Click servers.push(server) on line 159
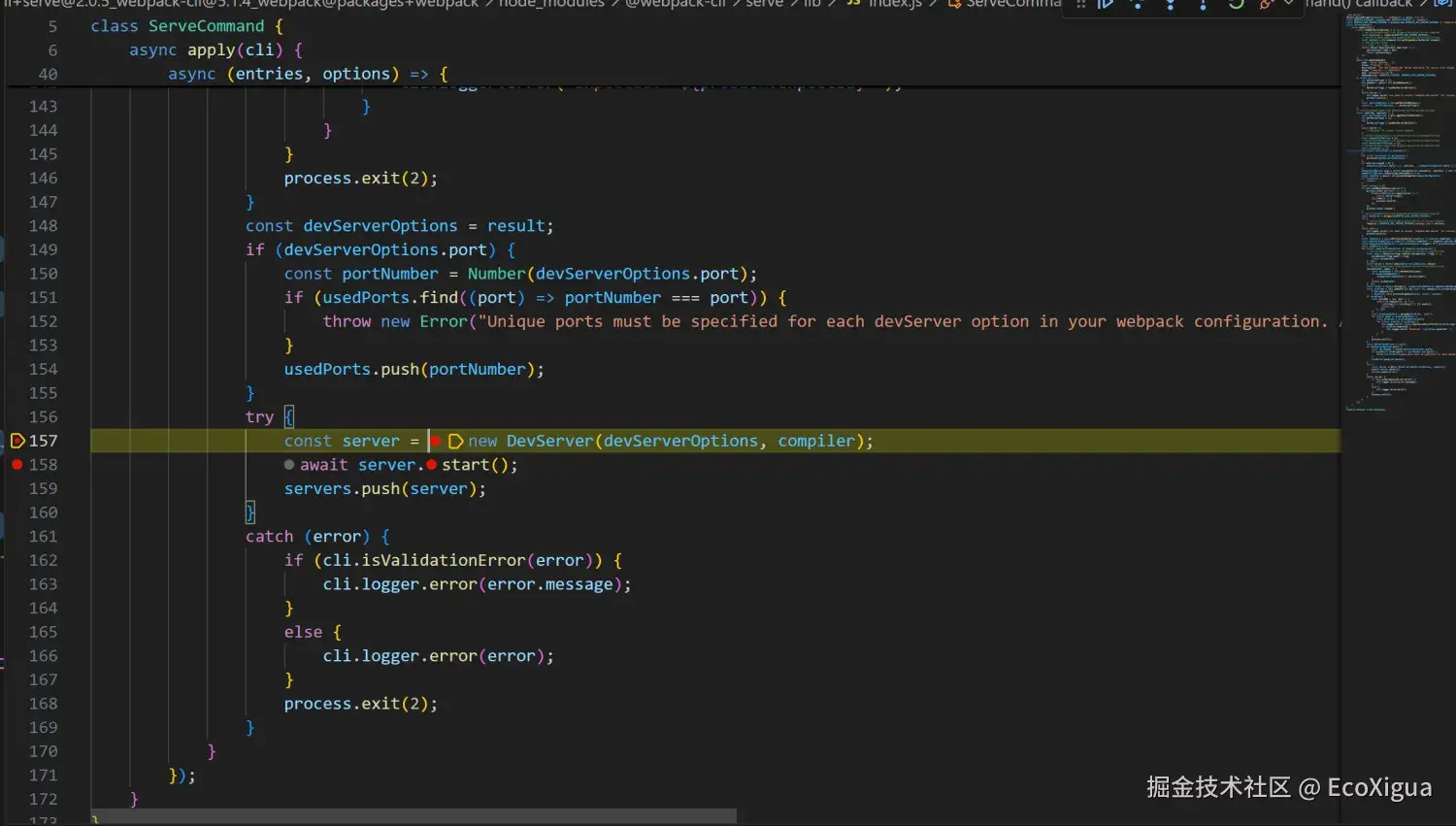Image resolution: width=1456 pixels, height=826 pixels. coord(384,489)
